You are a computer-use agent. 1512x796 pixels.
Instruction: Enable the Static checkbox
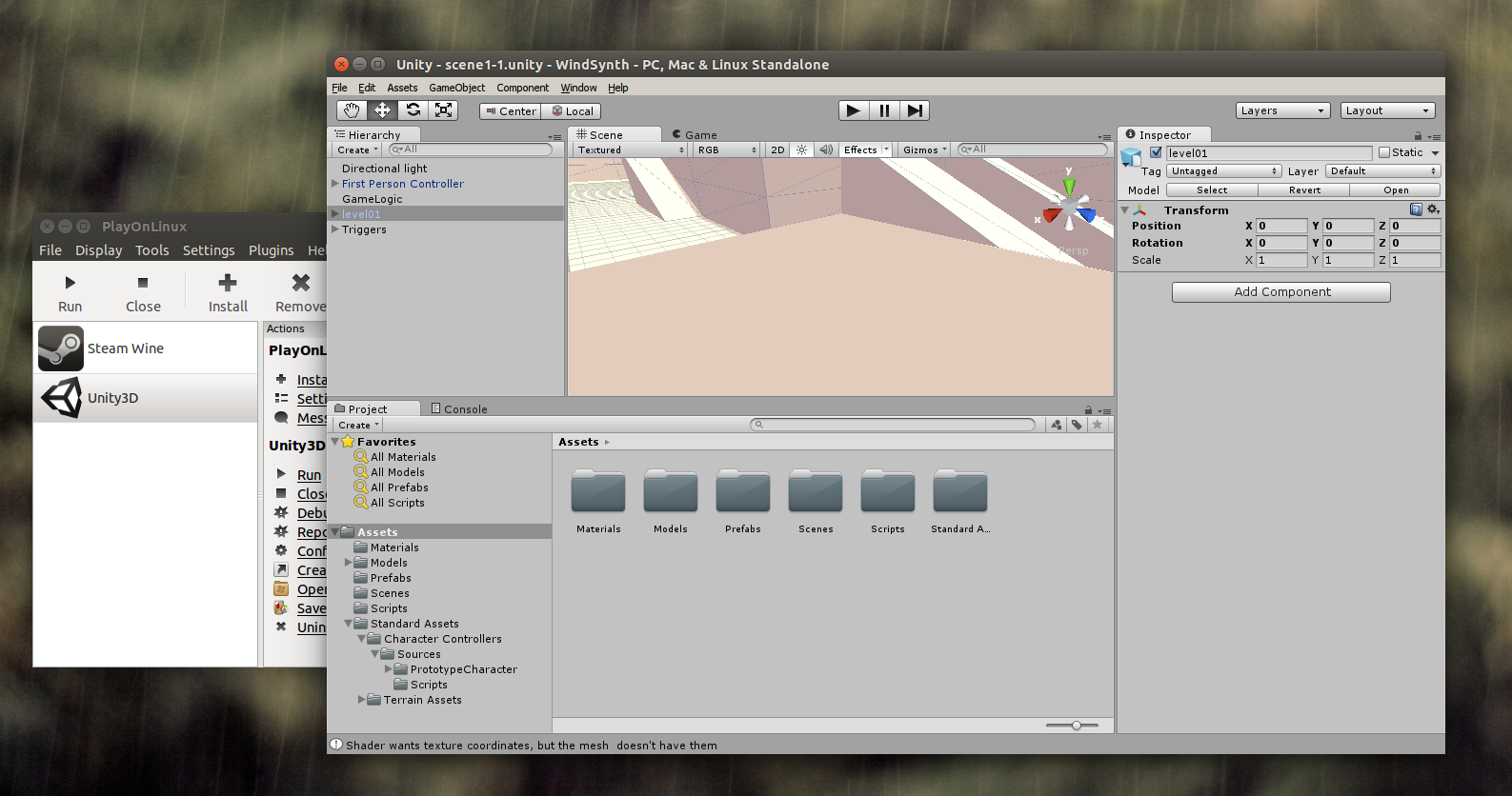(1383, 152)
